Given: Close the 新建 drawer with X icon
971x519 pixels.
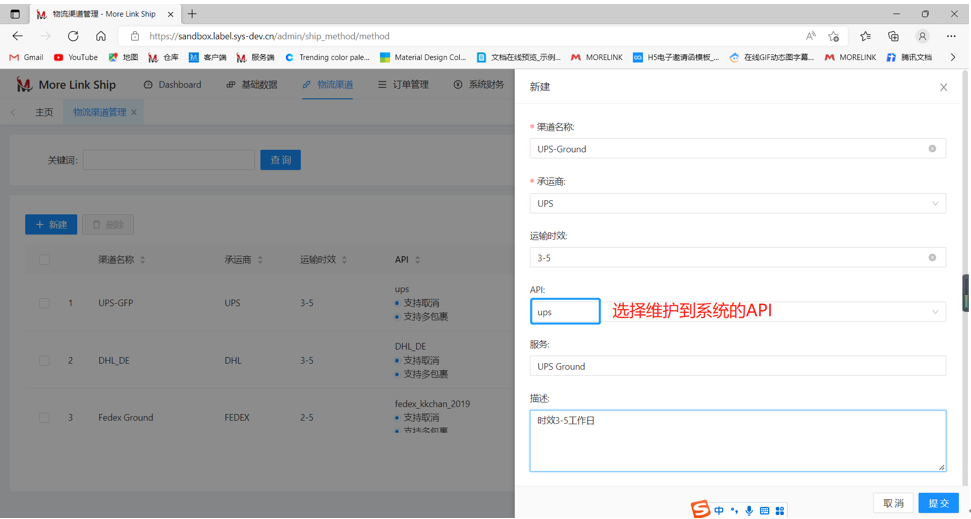Looking at the screenshot, I should (x=943, y=87).
